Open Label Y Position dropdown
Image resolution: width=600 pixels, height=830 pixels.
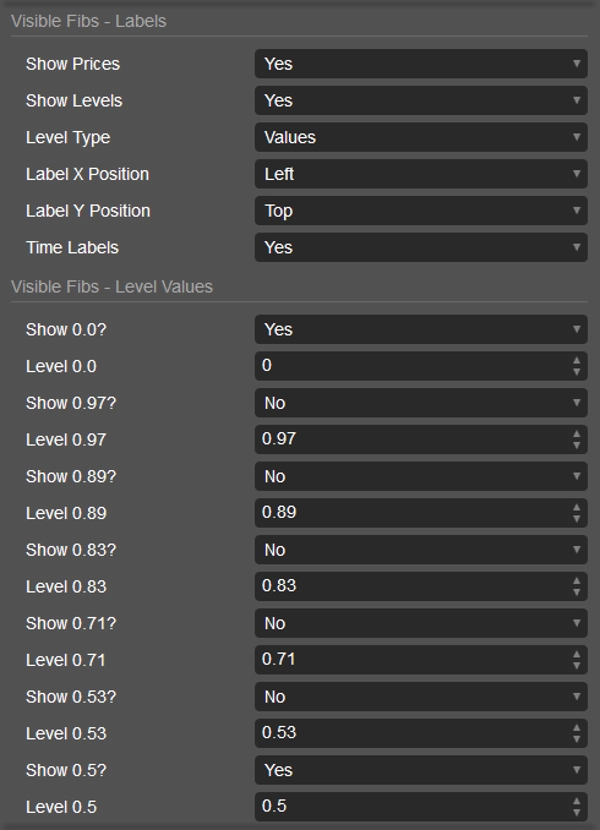tap(420, 211)
